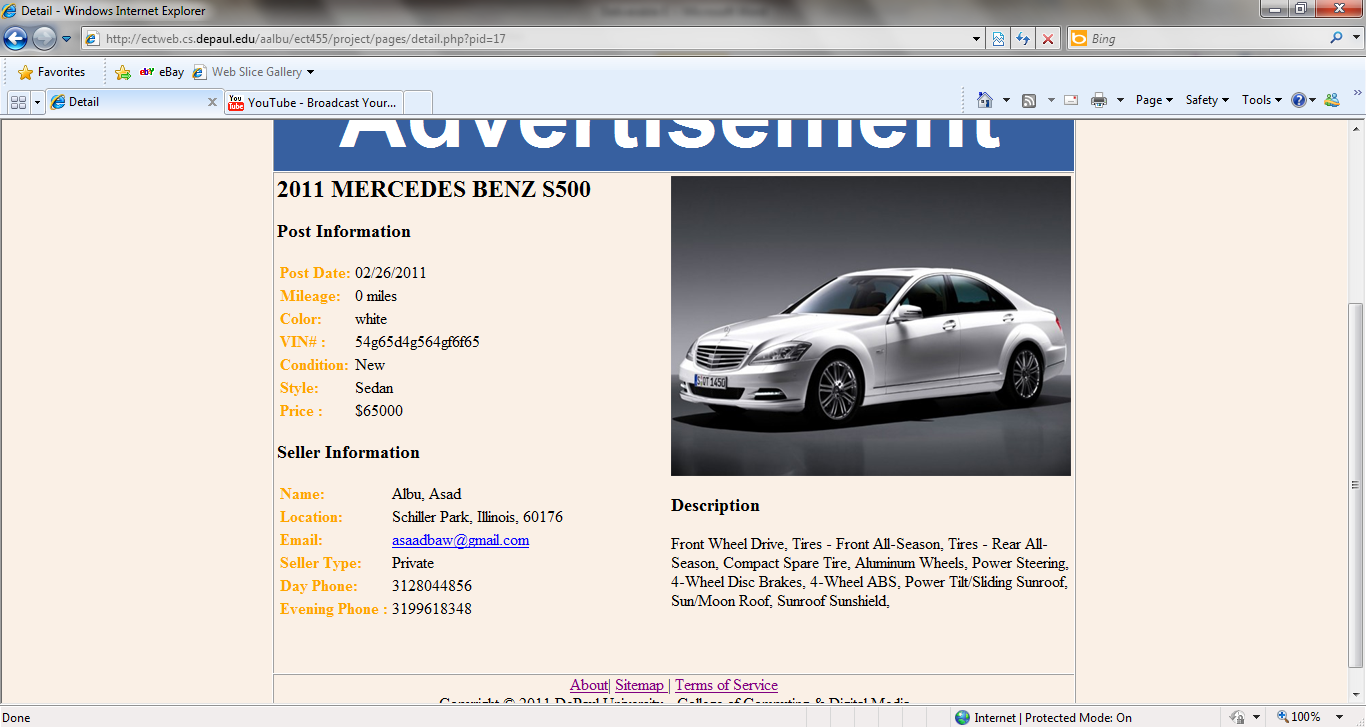Open the Safety menu
1366x728 pixels.
tap(1207, 100)
